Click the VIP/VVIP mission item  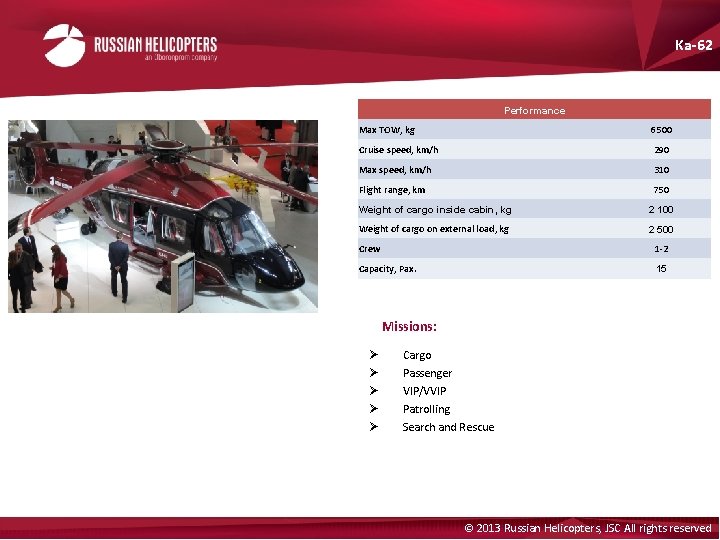tap(424, 391)
